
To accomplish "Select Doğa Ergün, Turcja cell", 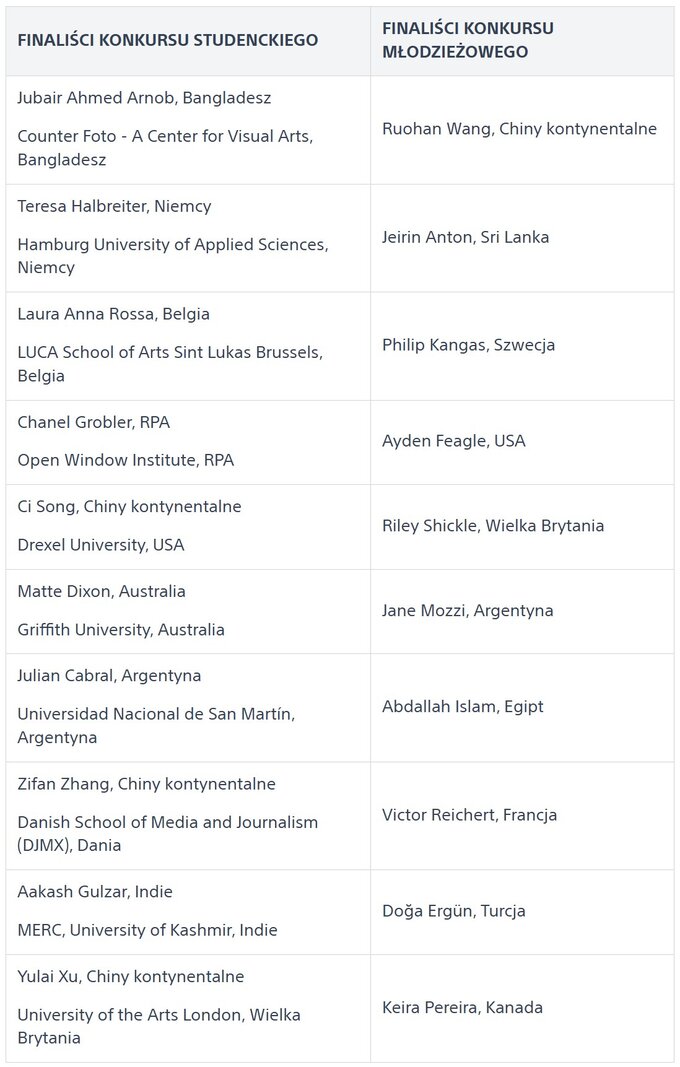I will (453, 911).
